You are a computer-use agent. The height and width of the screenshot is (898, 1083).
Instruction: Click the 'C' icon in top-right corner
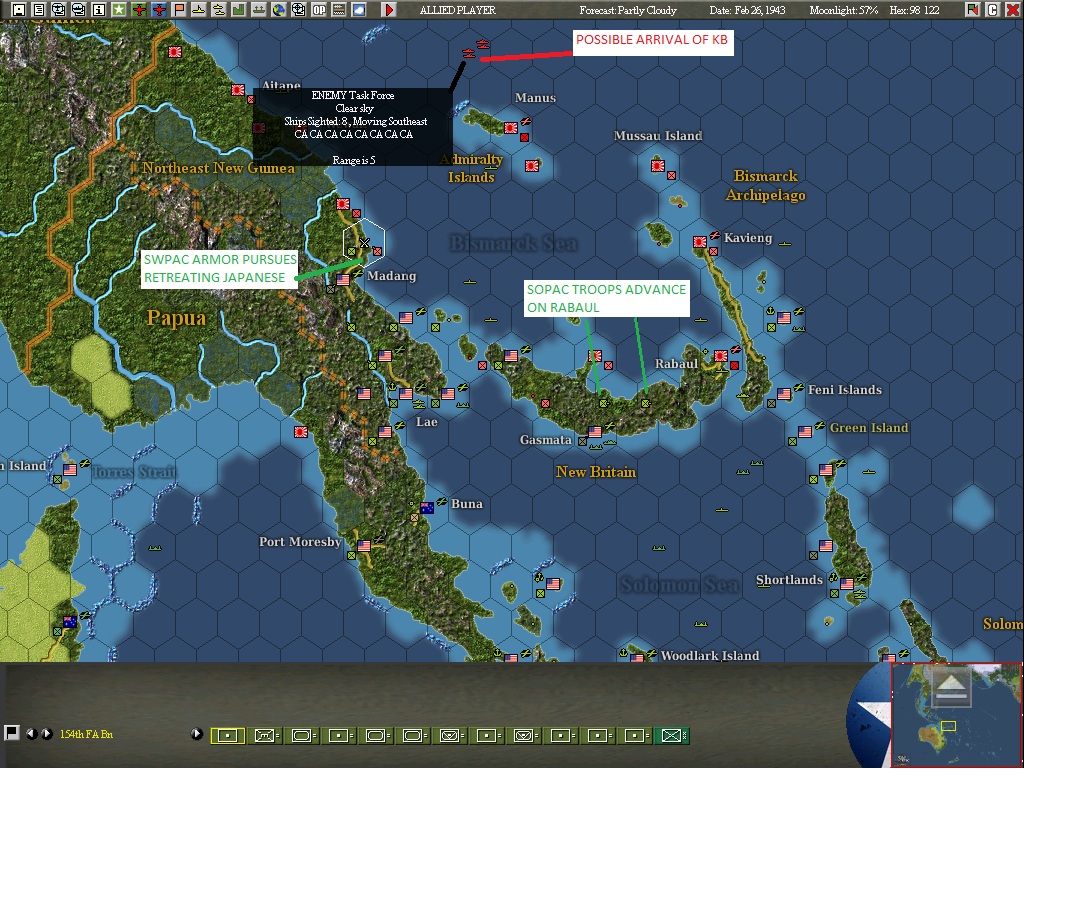click(x=993, y=10)
